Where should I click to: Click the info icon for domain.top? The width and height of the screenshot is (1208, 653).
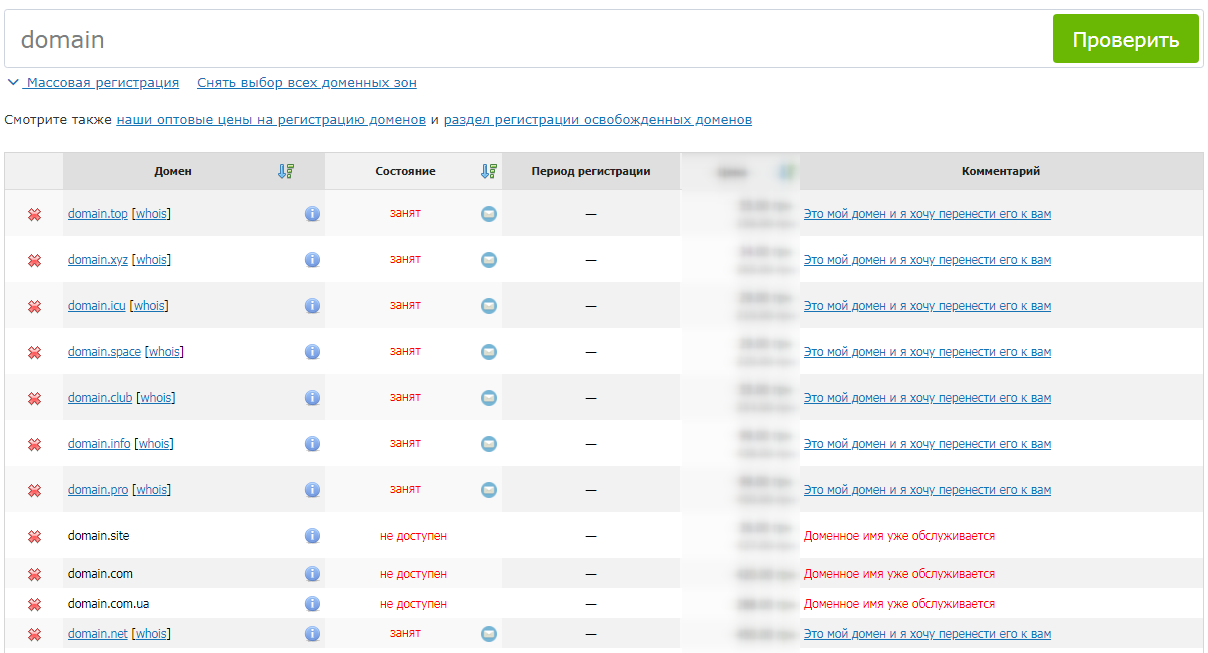[x=312, y=214]
